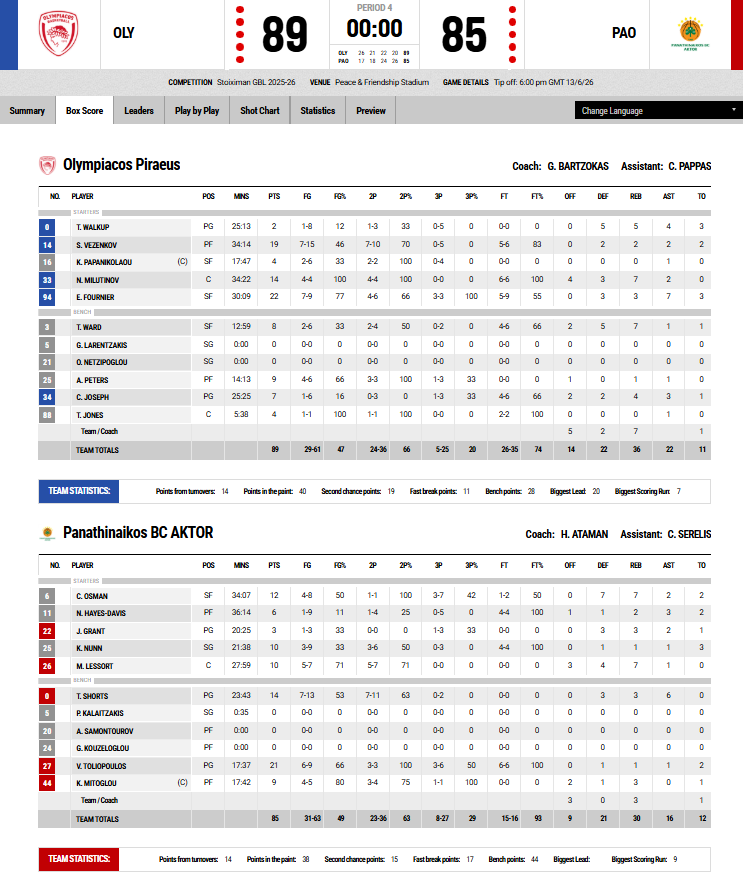Viewport: 743px width, 874px height.
Task: Click player S. VEZENKOV's name
Action: click(x=96, y=245)
